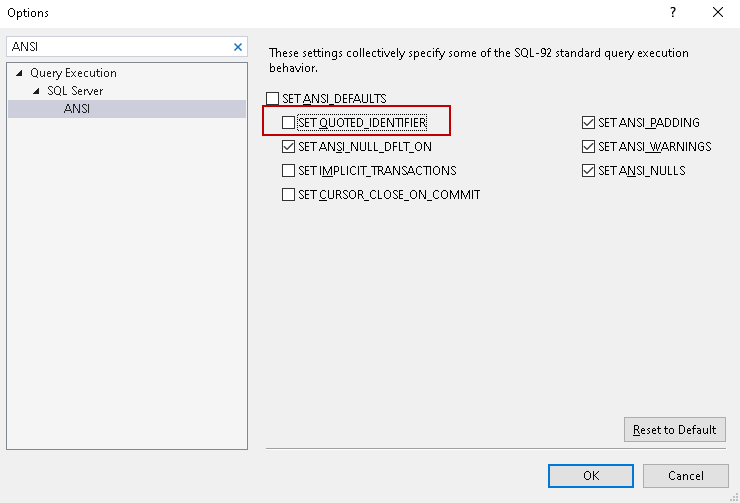Clear the ANSI search box text
This screenshot has height=503, width=740.
(238, 47)
